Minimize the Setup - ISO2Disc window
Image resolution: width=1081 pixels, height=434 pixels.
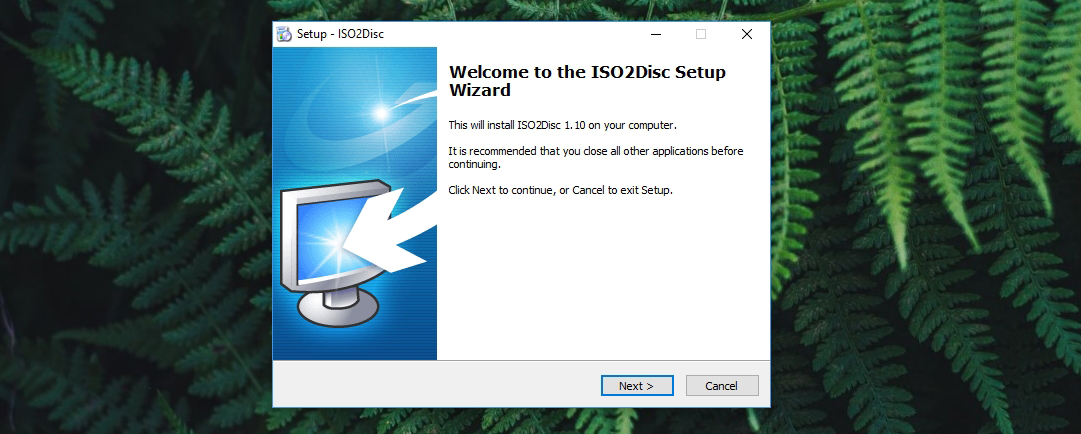click(x=656, y=34)
